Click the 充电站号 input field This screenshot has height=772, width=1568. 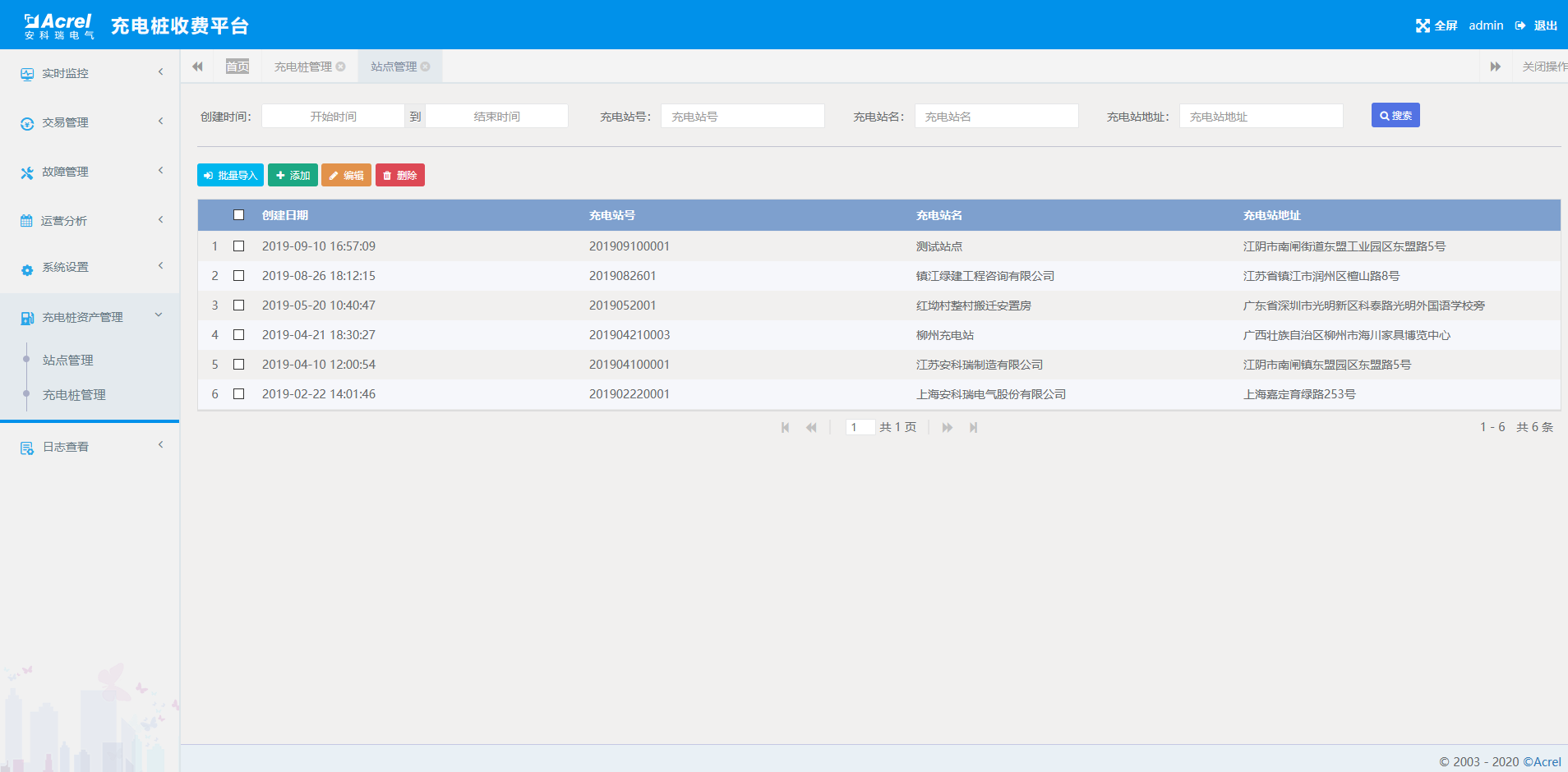pos(743,116)
